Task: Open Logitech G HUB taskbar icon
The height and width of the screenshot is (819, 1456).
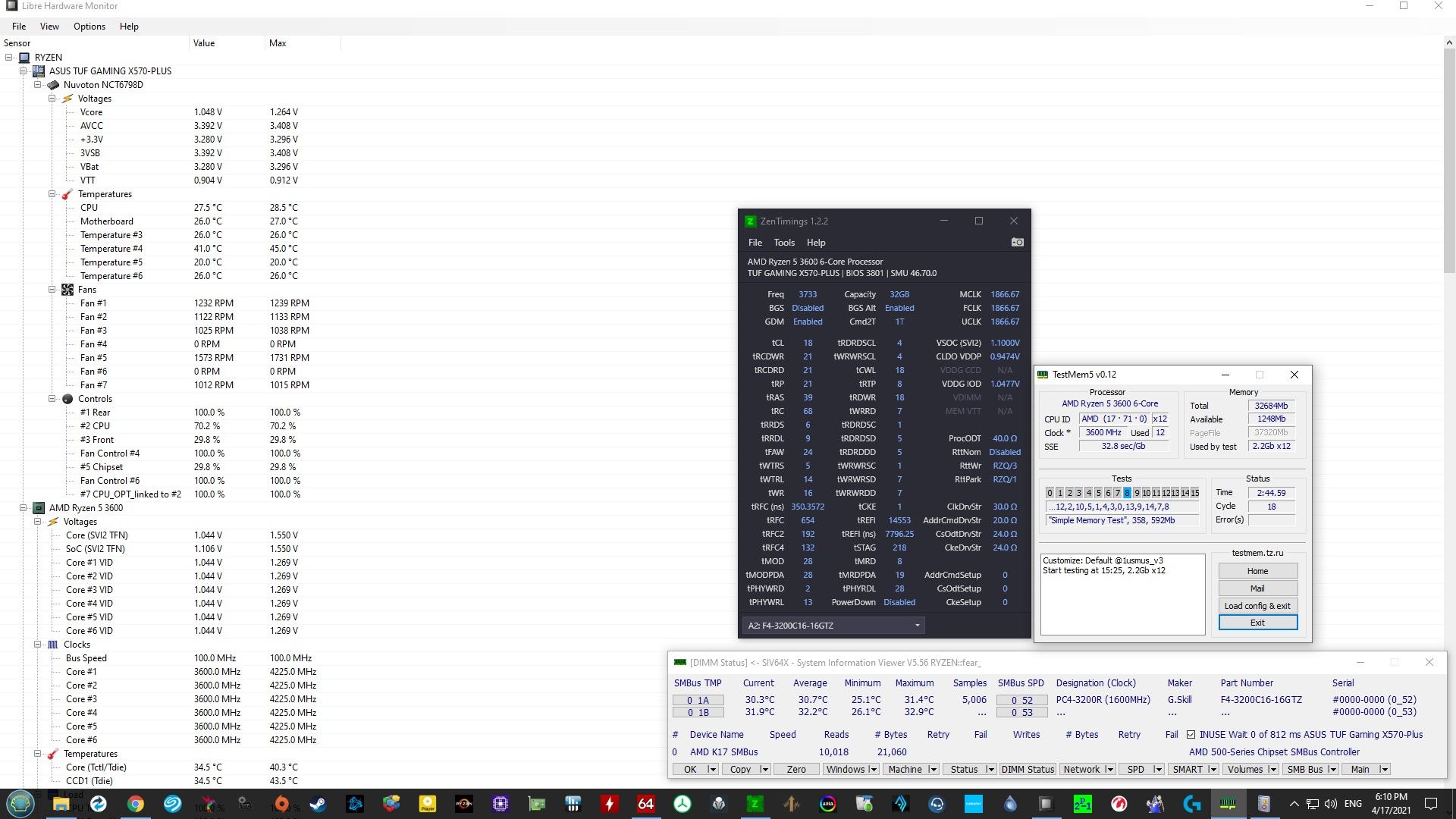Action: pyautogui.click(x=1191, y=804)
